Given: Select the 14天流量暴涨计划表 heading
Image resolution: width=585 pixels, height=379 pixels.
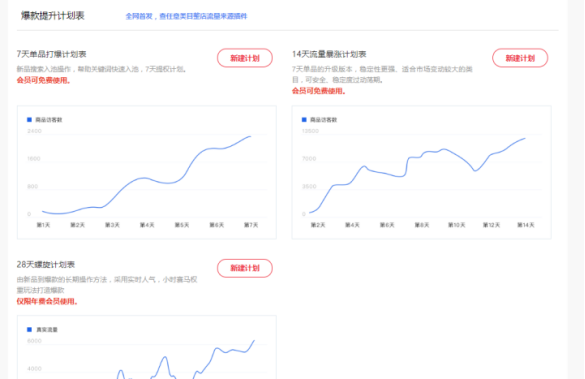Looking at the screenshot, I should pyautogui.click(x=329, y=54).
